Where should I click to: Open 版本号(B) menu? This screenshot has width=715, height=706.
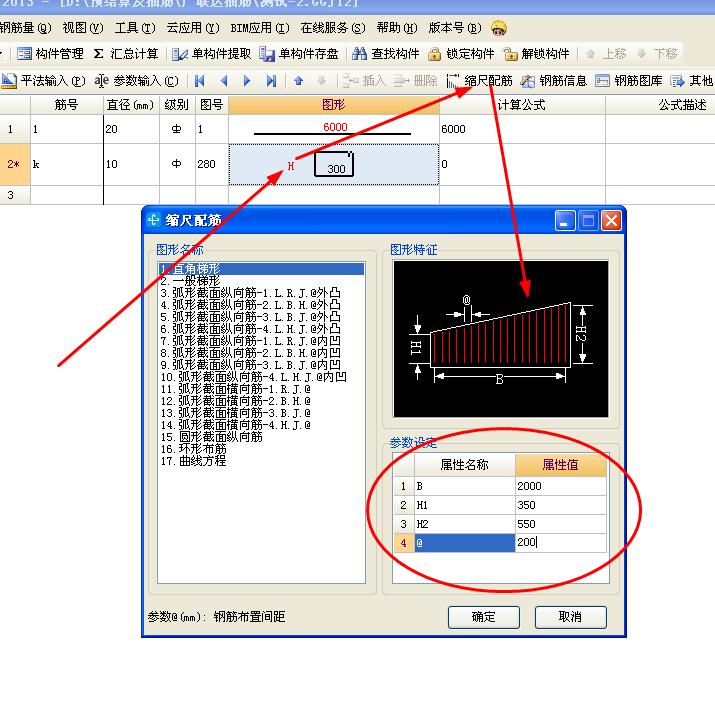(455, 28)
